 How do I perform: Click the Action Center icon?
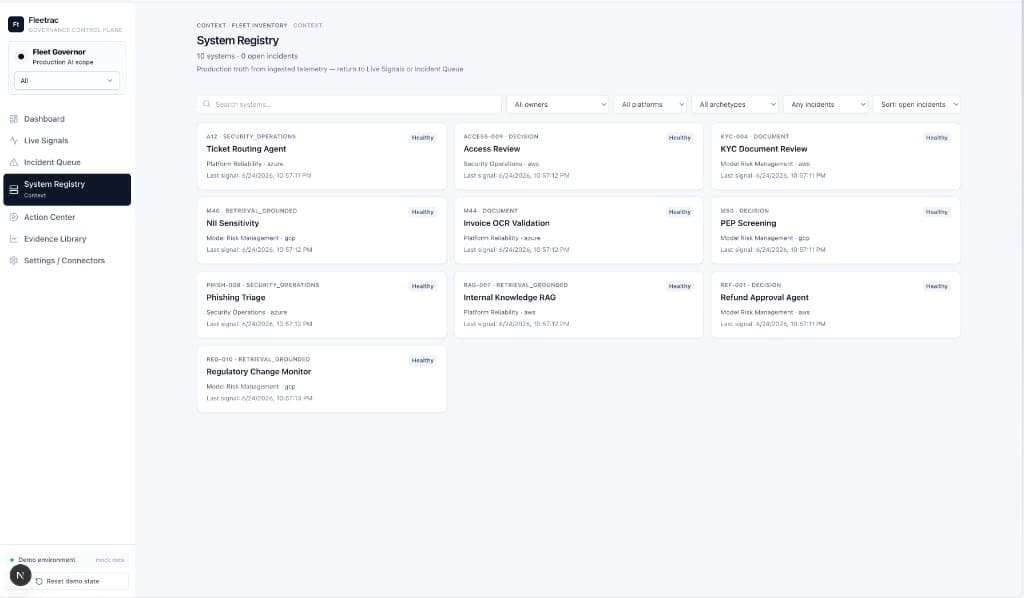coord(13,217)
